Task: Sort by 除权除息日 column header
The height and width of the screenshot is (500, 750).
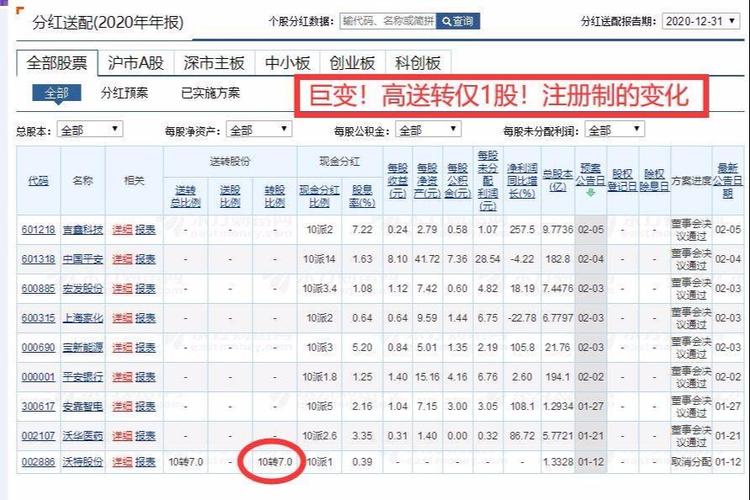Action: click(x=654, y=180)
